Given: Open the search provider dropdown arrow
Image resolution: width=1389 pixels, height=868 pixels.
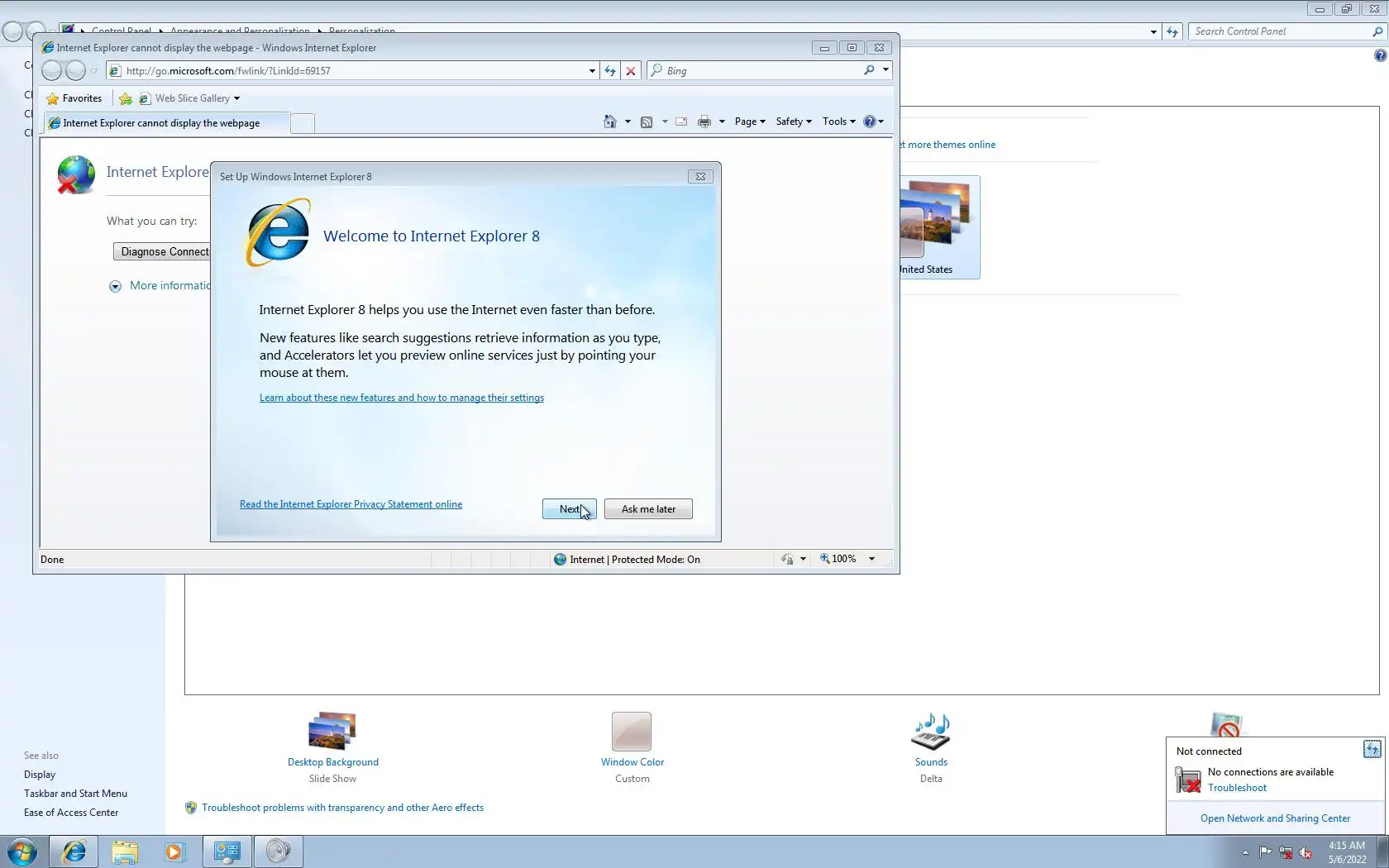Looking at the screenshot, I should (885, 70).
